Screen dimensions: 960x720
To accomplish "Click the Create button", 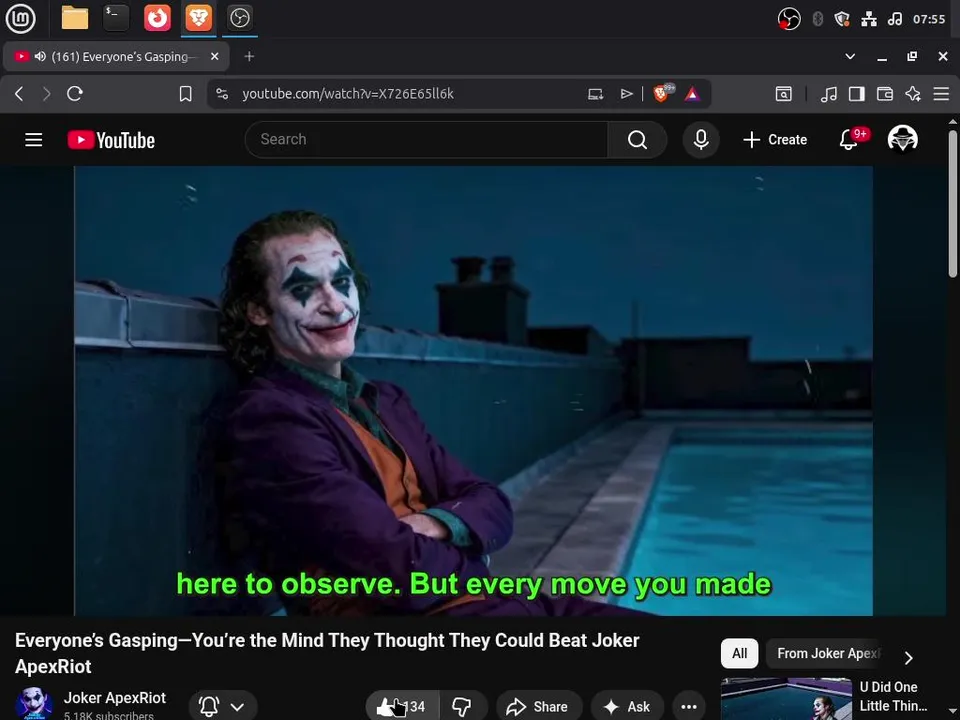I will [775, 140].
